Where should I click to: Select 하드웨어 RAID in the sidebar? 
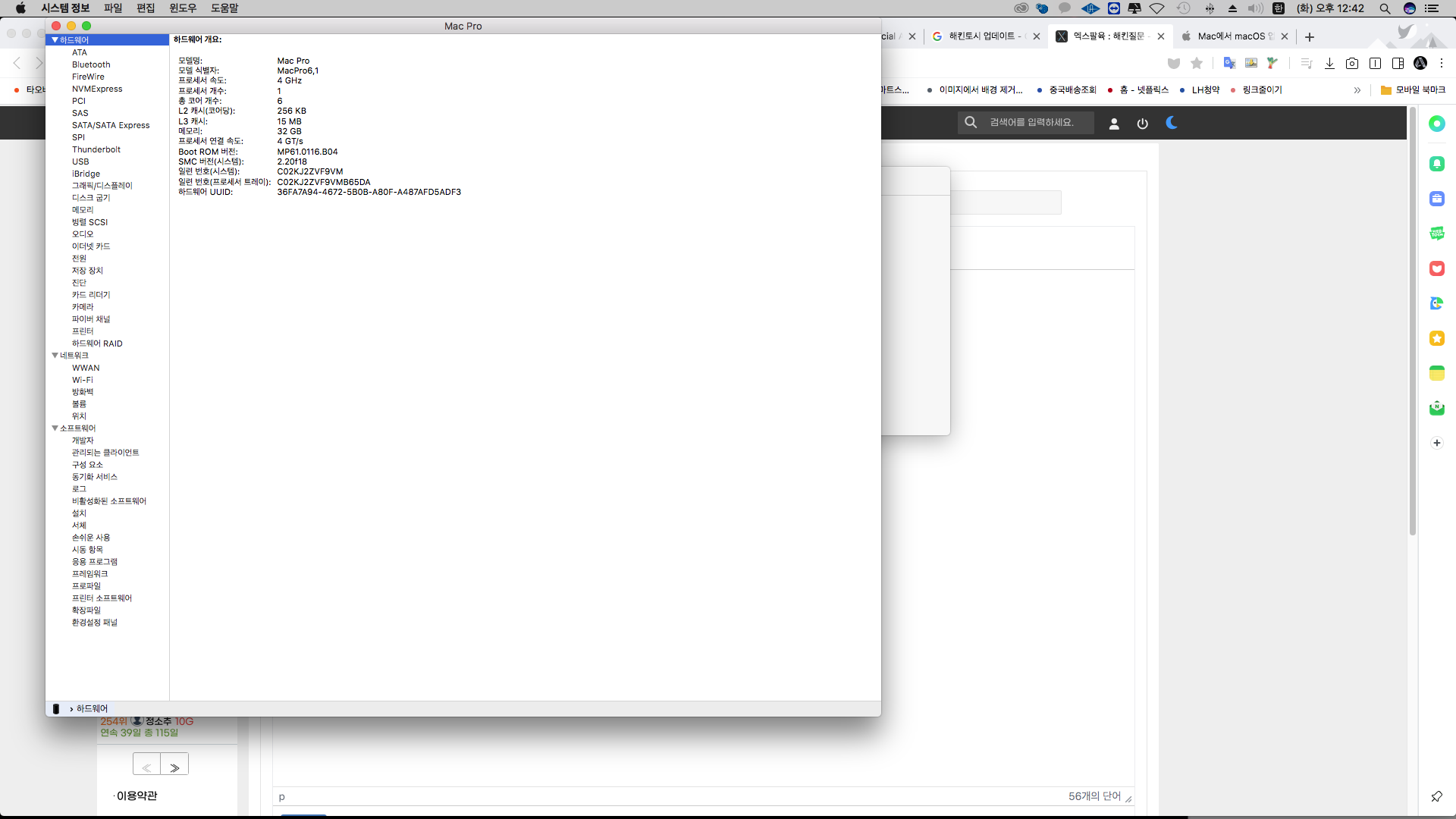(97, 344)
